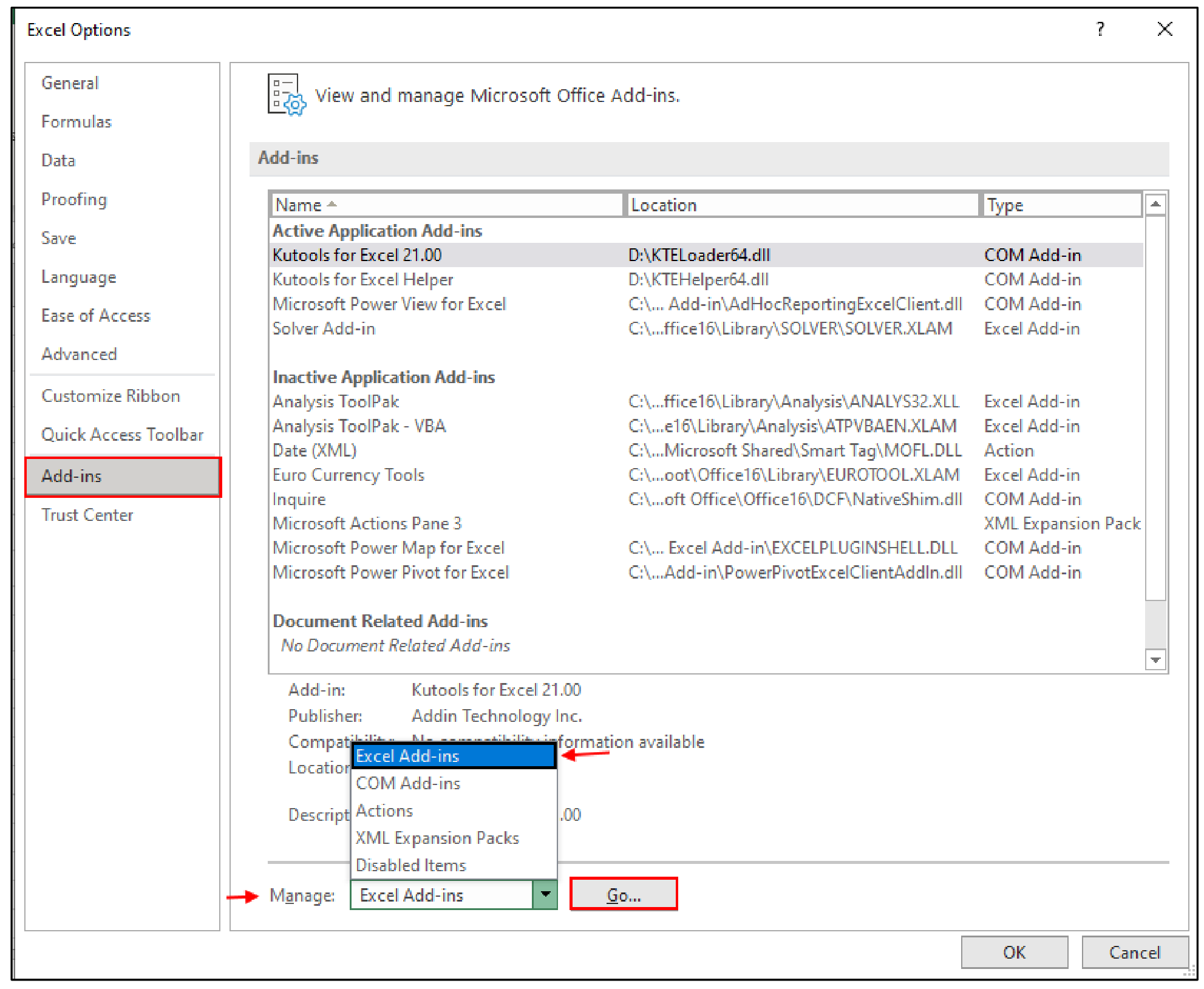1204x989 pixels.
Task: Go to Proofing settings
Action: pyautogui.click(x=74, y=200)
